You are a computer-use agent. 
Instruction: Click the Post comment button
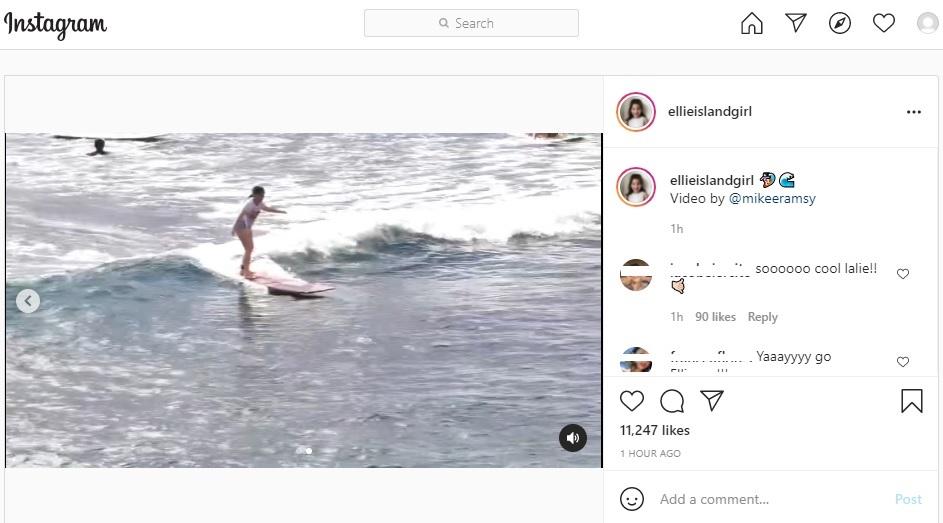908,499
